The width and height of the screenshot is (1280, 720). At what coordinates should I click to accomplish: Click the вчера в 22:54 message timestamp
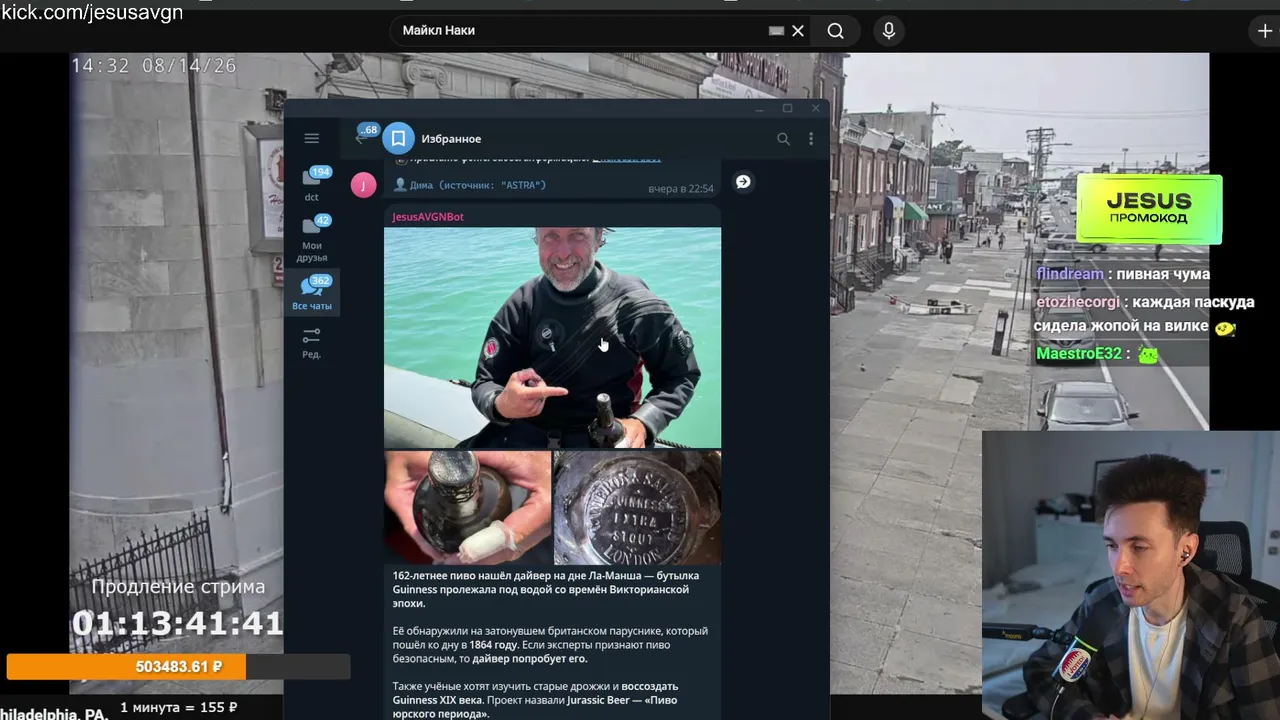click(x=681, y=188)
